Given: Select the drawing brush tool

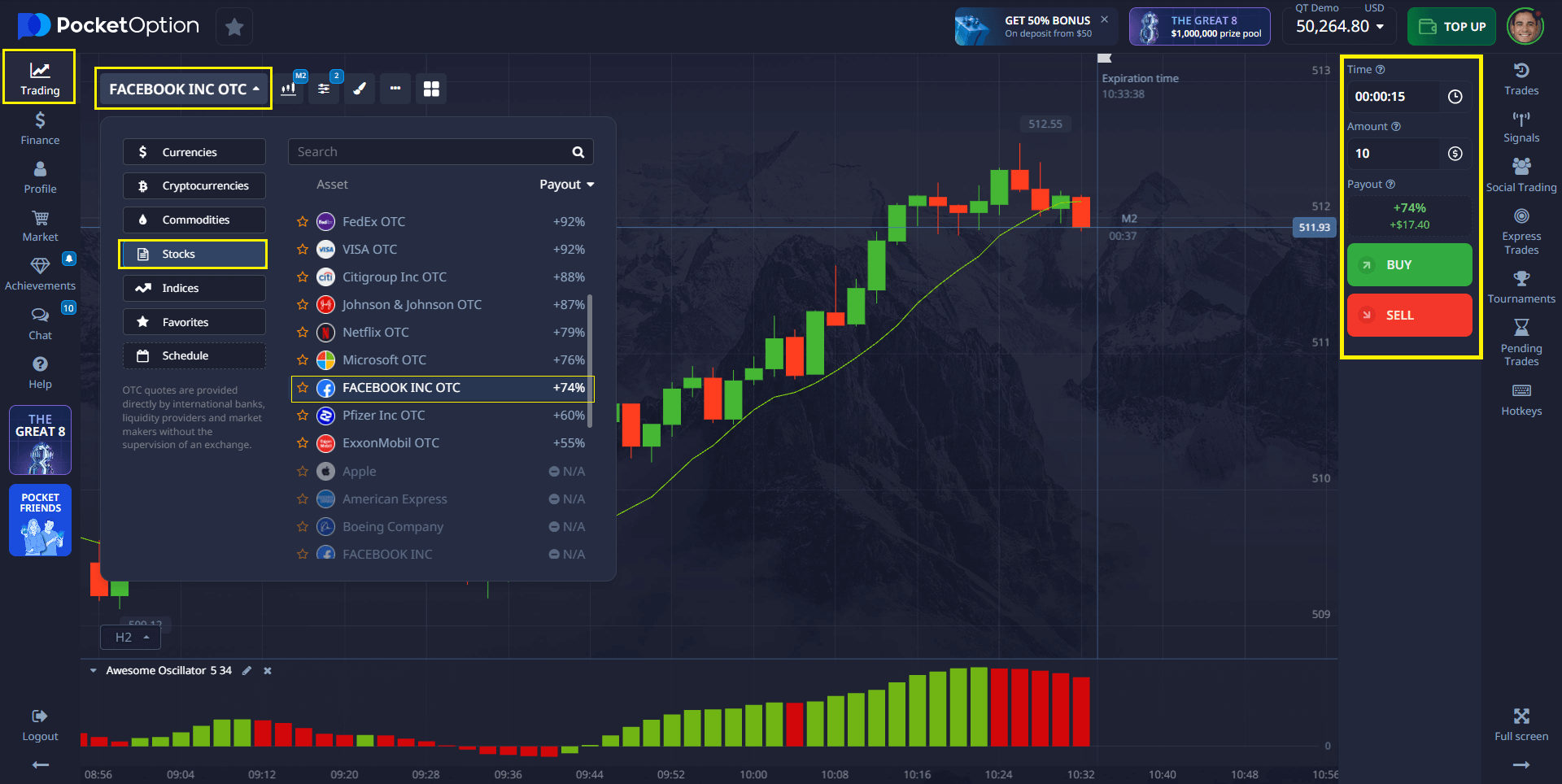Looking at the screenshot, I should [x=360, y=89].
